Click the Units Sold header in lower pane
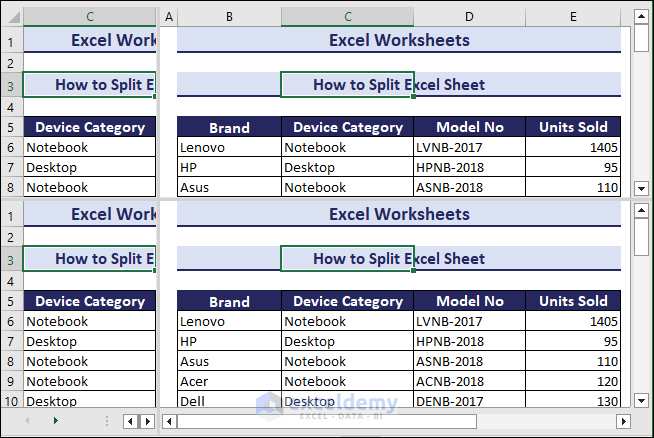654x438 pixels. [x=573, y=301]
